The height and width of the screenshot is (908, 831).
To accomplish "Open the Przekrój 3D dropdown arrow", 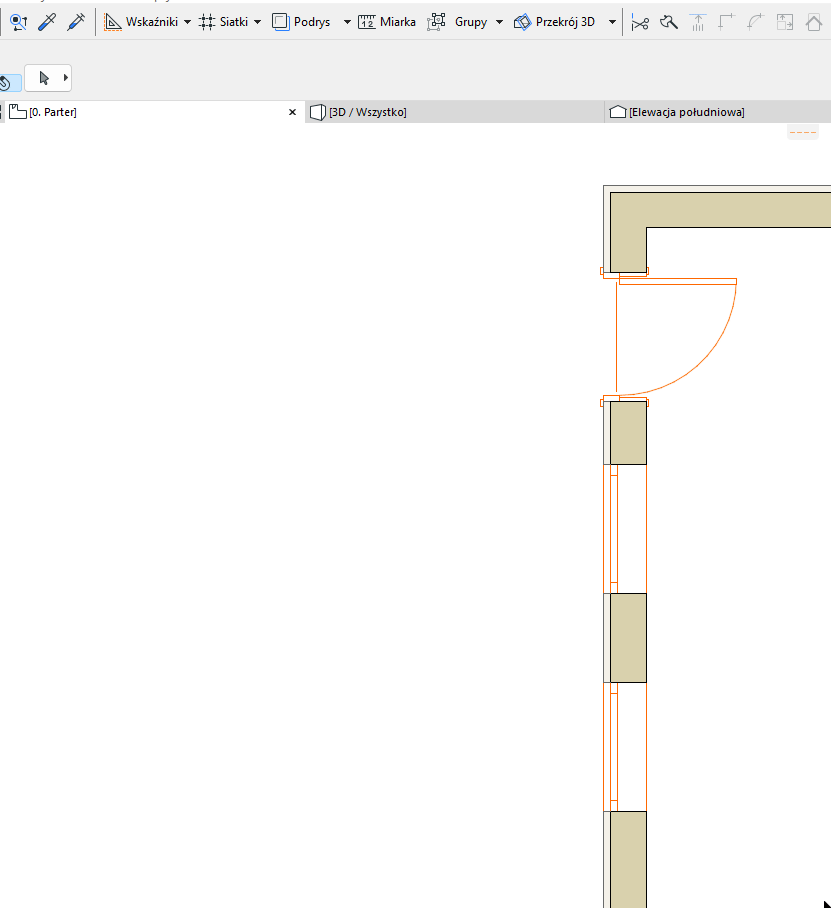I will (x=613, y=21).
